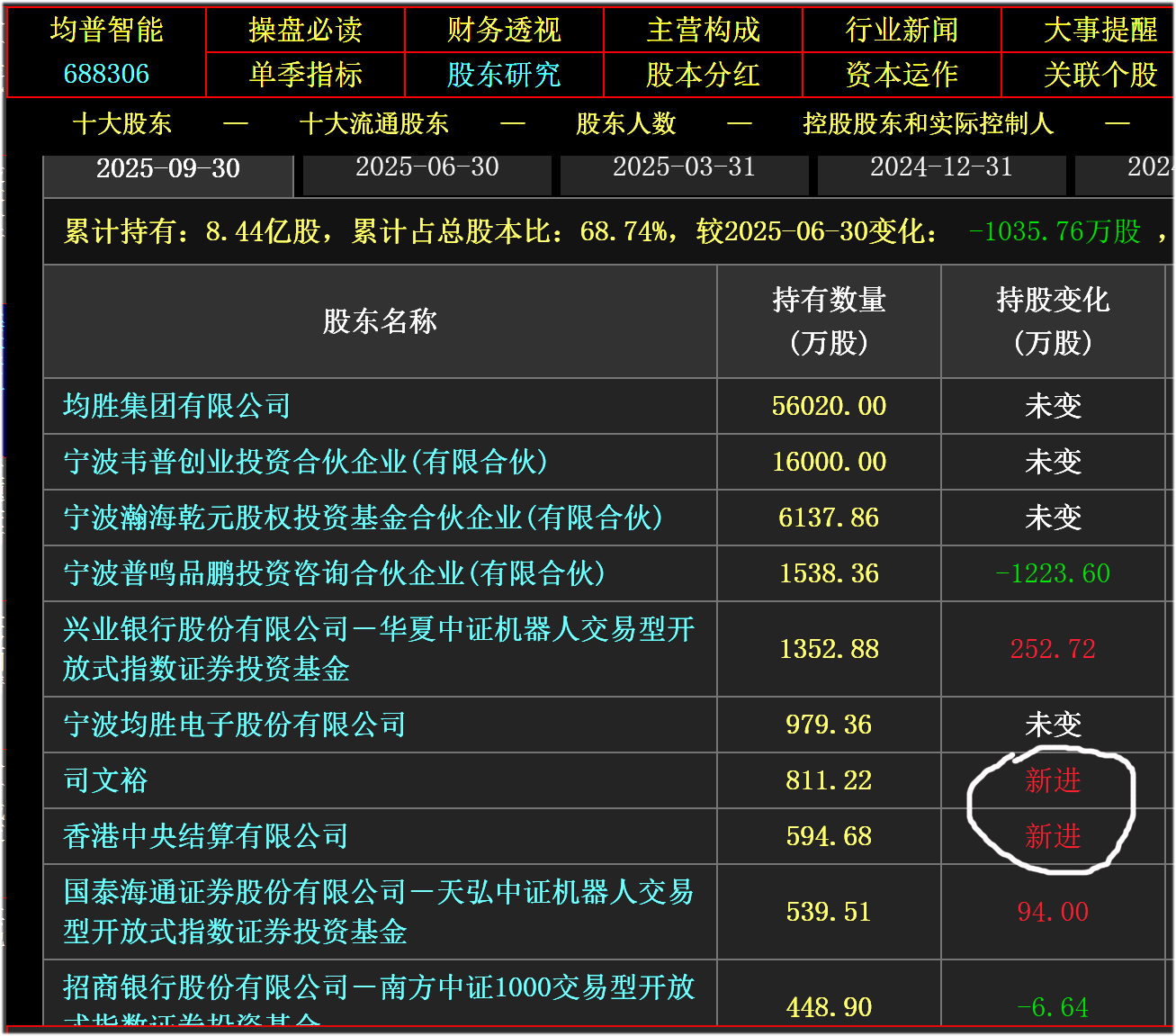Click change value -1223.60
This screenshot has width=1176, height=1036.
(x=1053, y=573)
